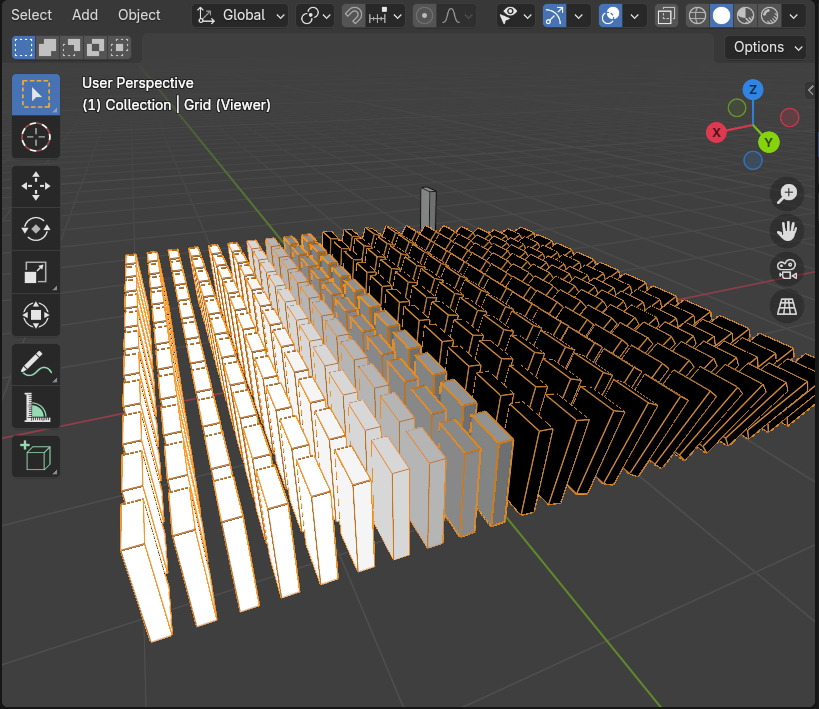
Task: Click the tall gray column object
Action: point(428,208)
